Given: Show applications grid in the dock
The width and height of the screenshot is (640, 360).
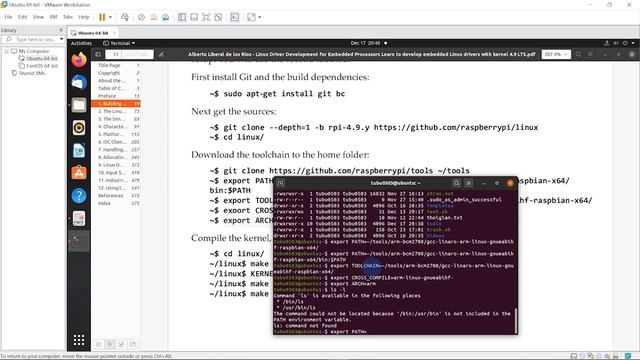Looking at the screenshot, I should pos(79,340).
